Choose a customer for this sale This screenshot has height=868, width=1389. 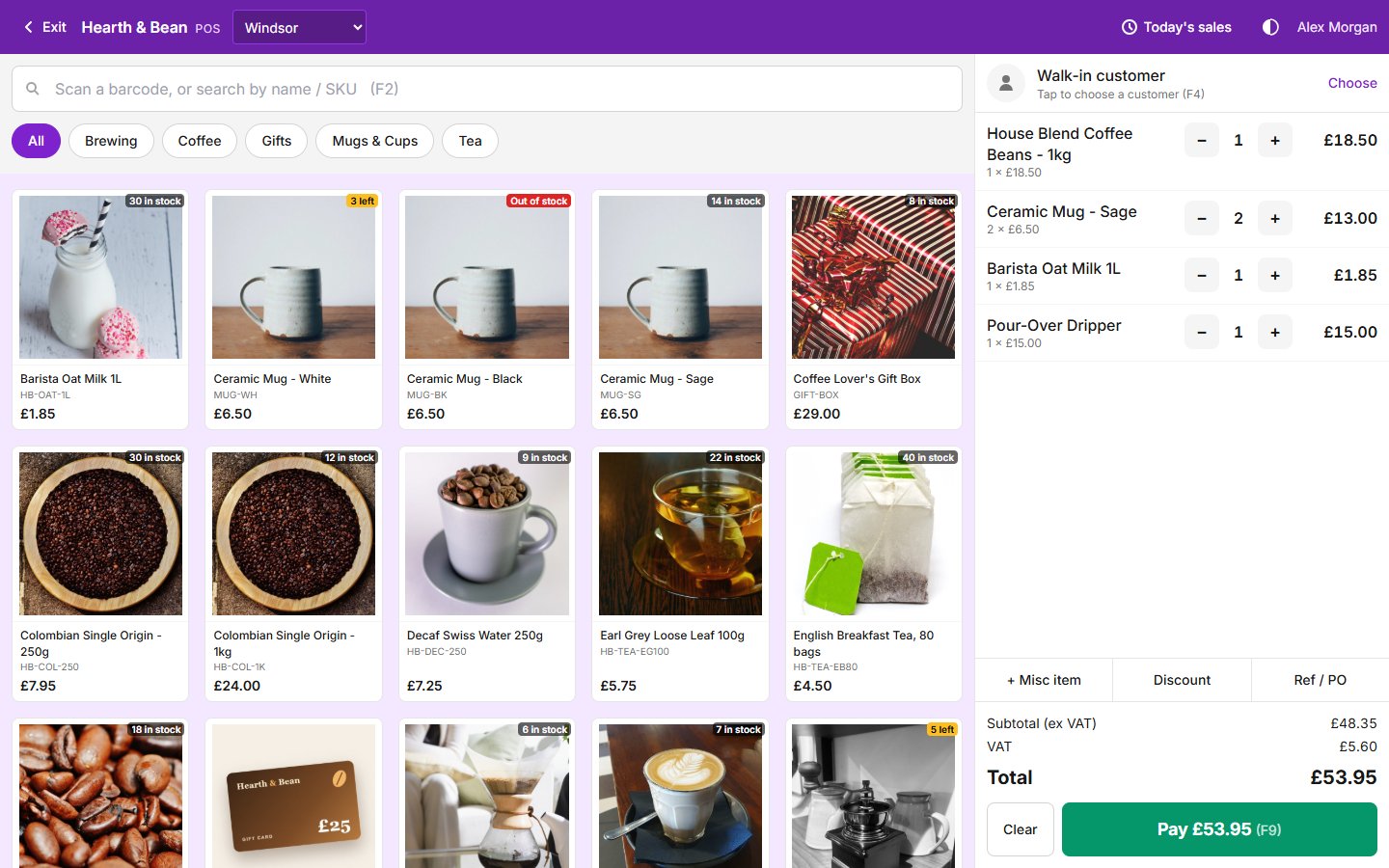tap(1352, 83)
